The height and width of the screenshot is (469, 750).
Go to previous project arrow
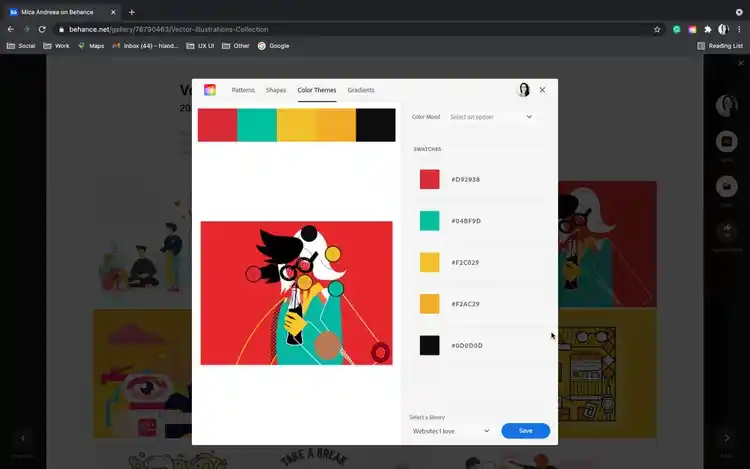pos(23,438)
